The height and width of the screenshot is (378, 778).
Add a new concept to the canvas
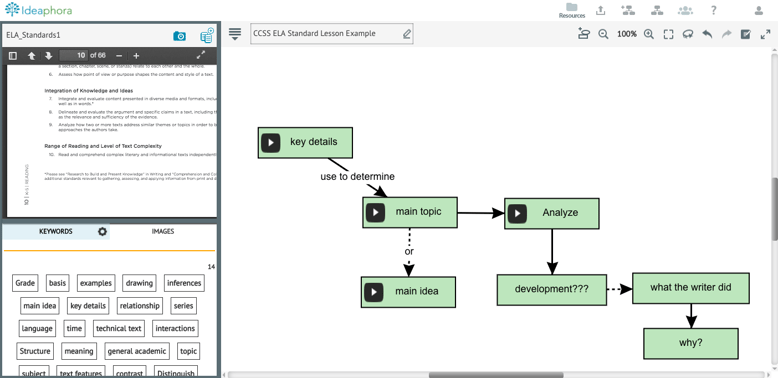click(x=584, y=34)
